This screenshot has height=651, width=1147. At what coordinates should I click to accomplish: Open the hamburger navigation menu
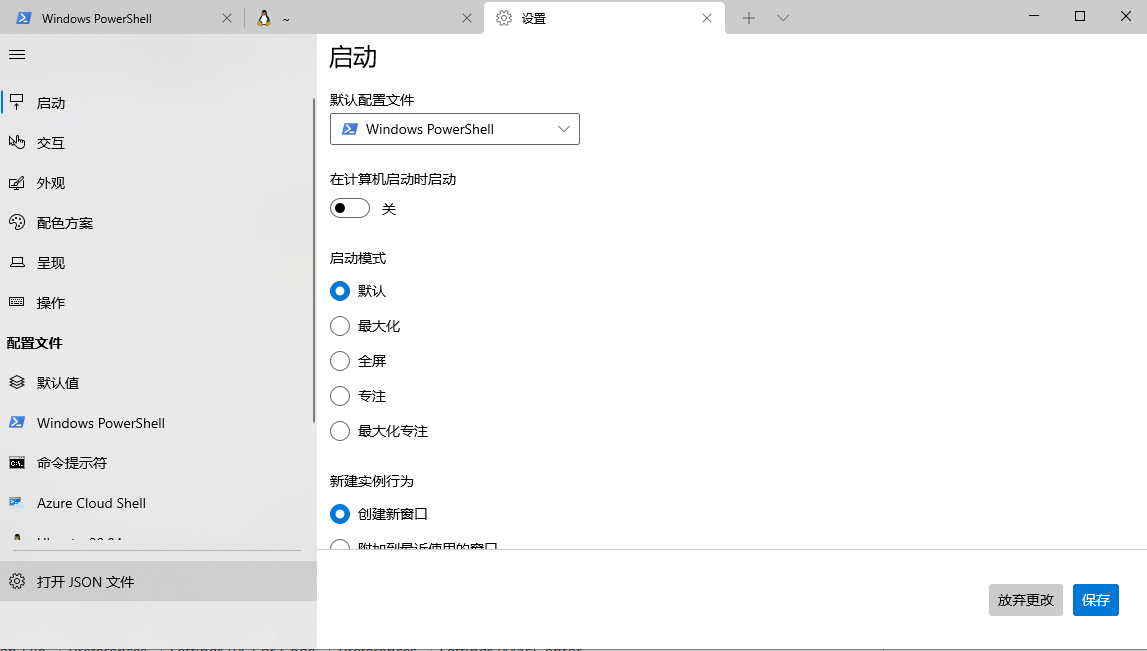pyautogui.click(x=17, y=55)
